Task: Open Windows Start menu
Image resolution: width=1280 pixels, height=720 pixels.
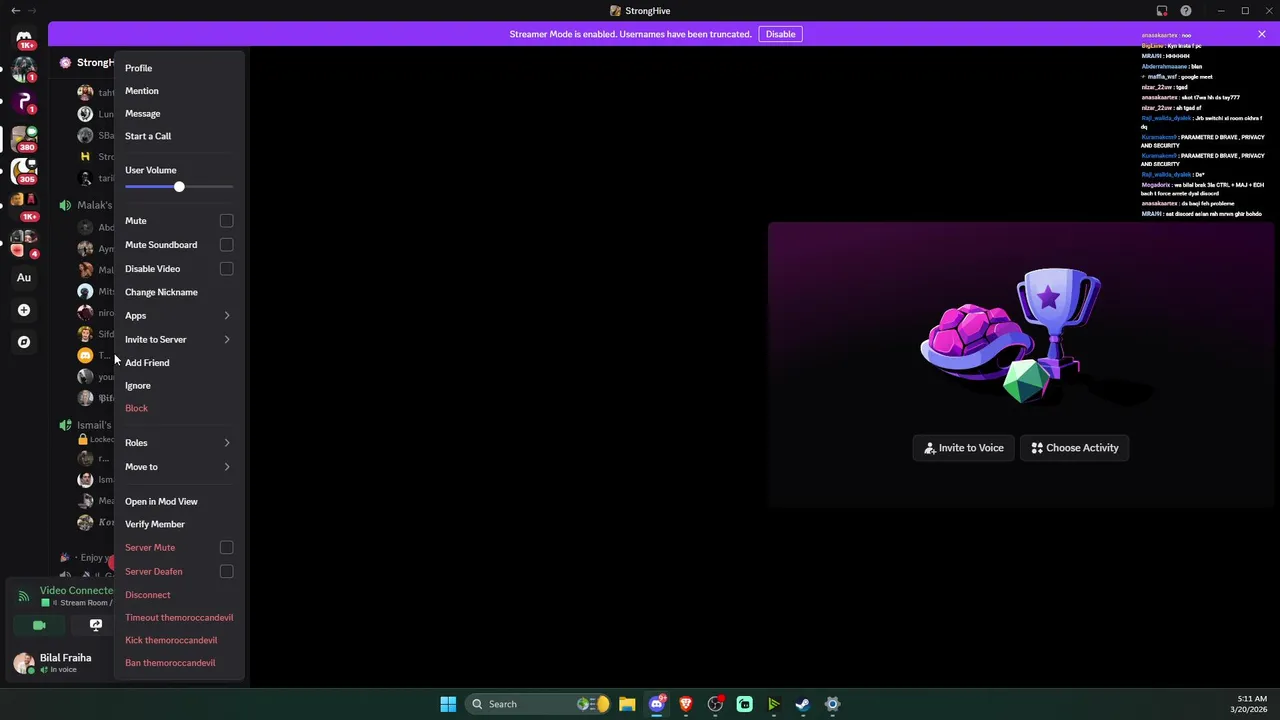Action: 448,704
